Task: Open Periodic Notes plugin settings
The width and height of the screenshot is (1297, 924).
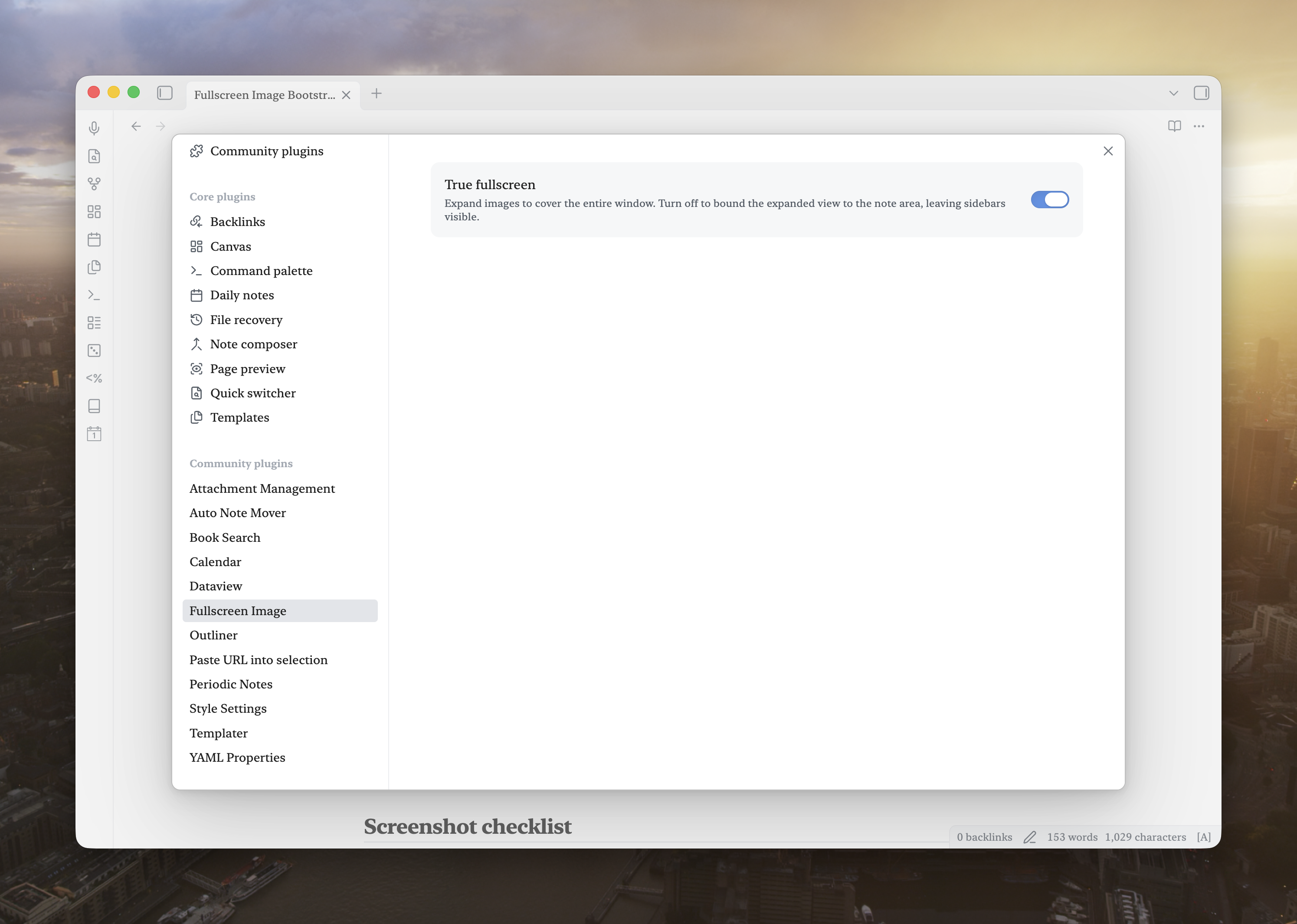Action: (x=280, y=685)
